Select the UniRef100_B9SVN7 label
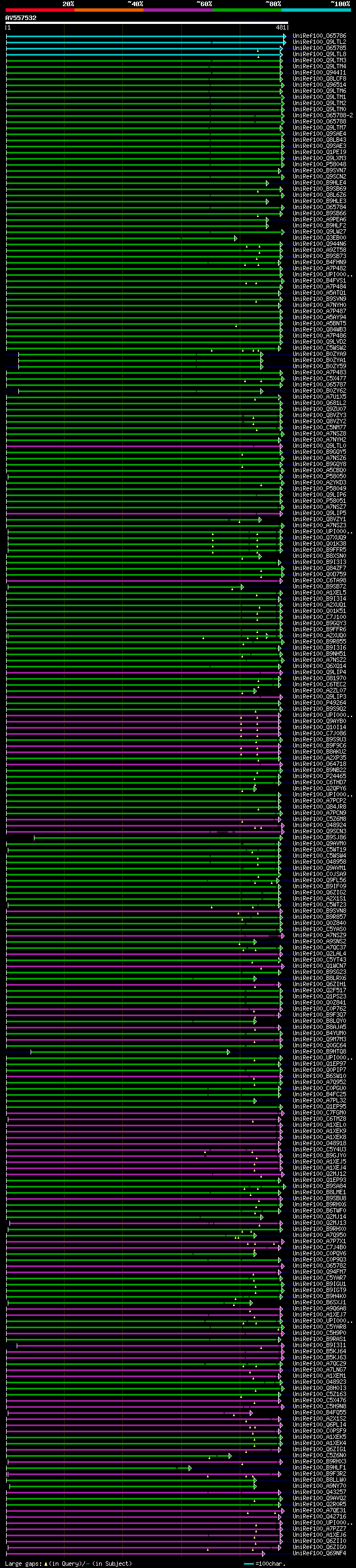 point(319,170)
